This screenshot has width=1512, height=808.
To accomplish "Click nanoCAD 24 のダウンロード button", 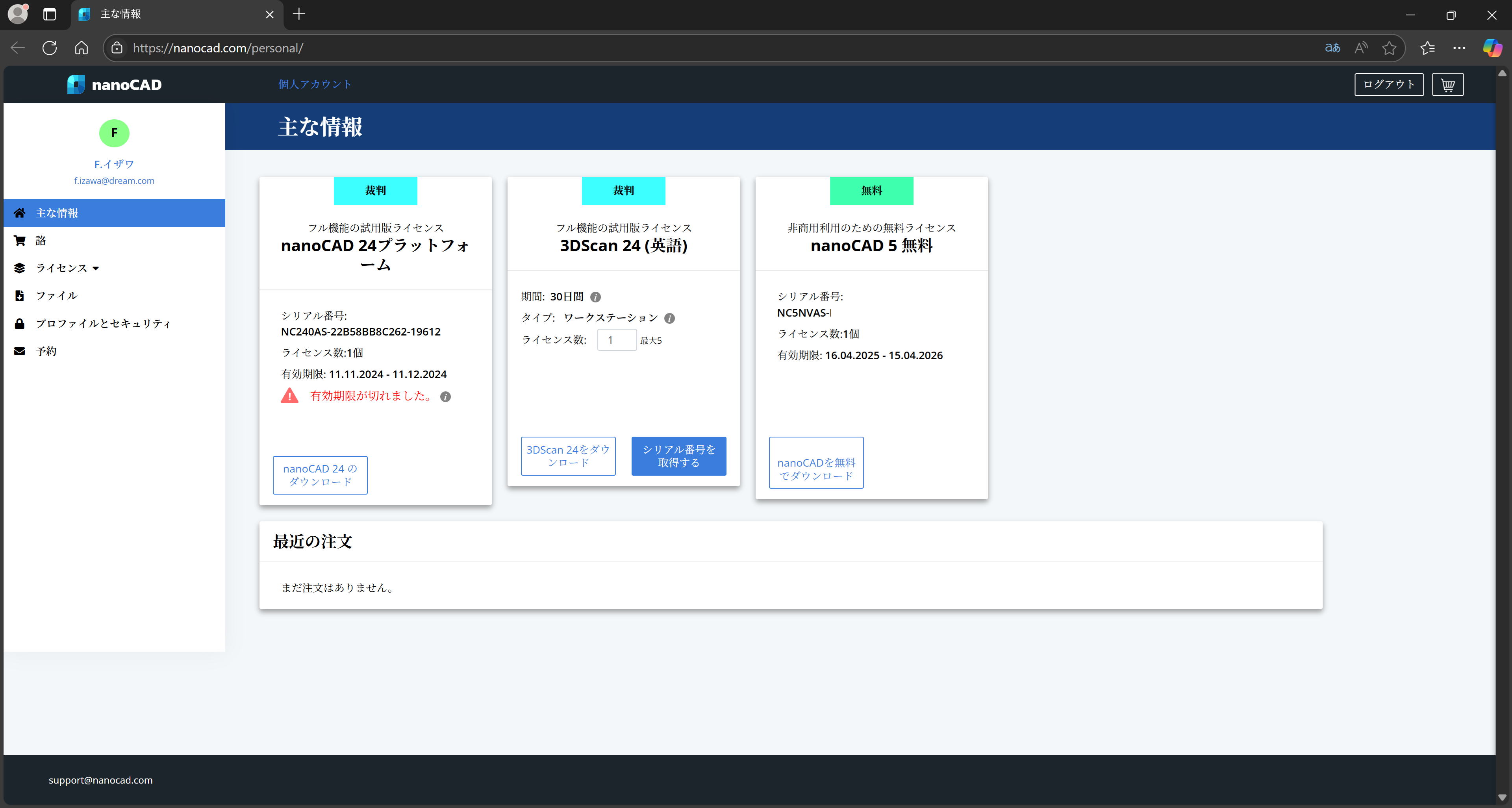I will click(x=320, y=475).
